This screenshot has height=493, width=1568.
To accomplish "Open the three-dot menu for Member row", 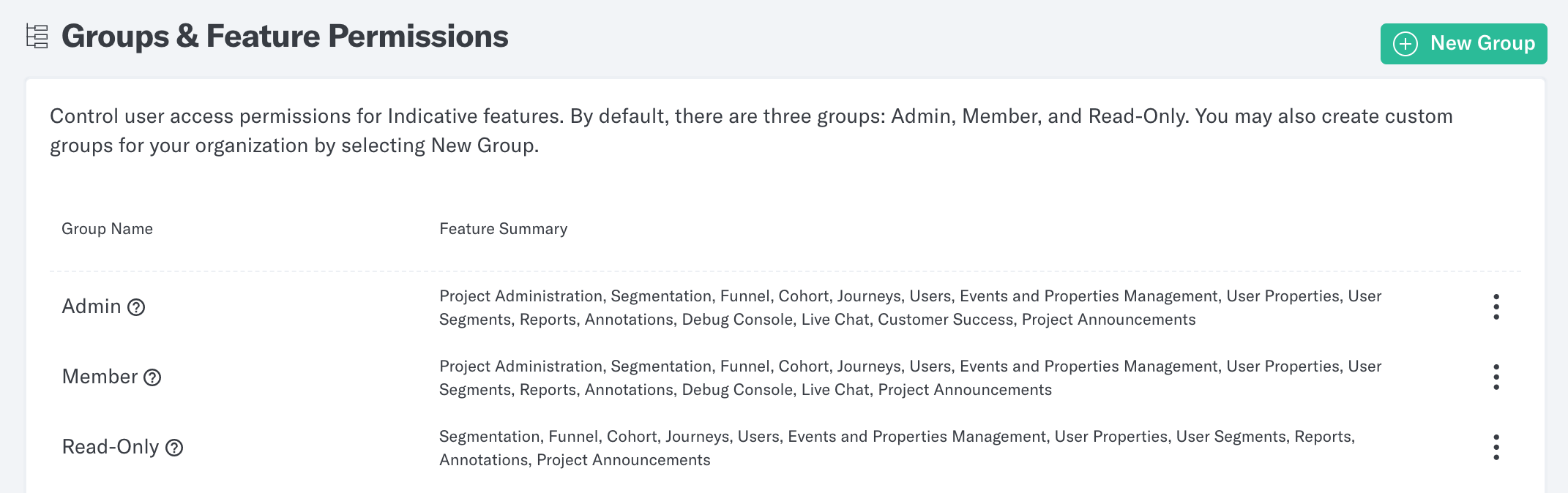I will [x=1496, y=377].
